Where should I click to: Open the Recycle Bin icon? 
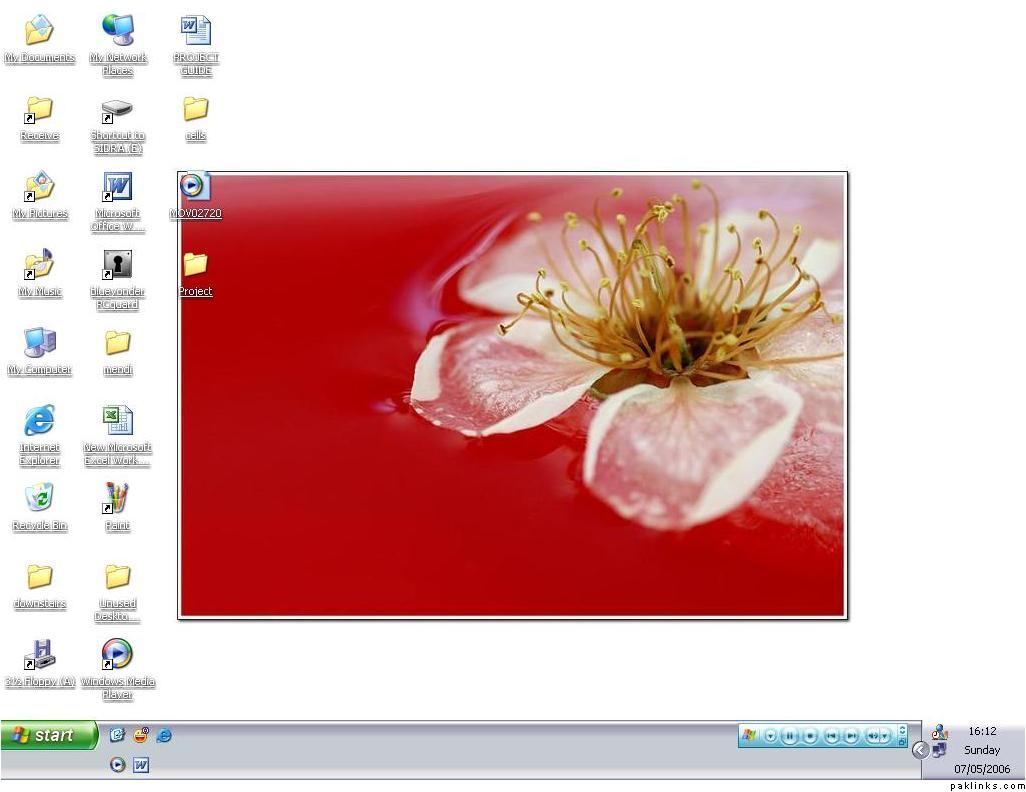[39, 498]
